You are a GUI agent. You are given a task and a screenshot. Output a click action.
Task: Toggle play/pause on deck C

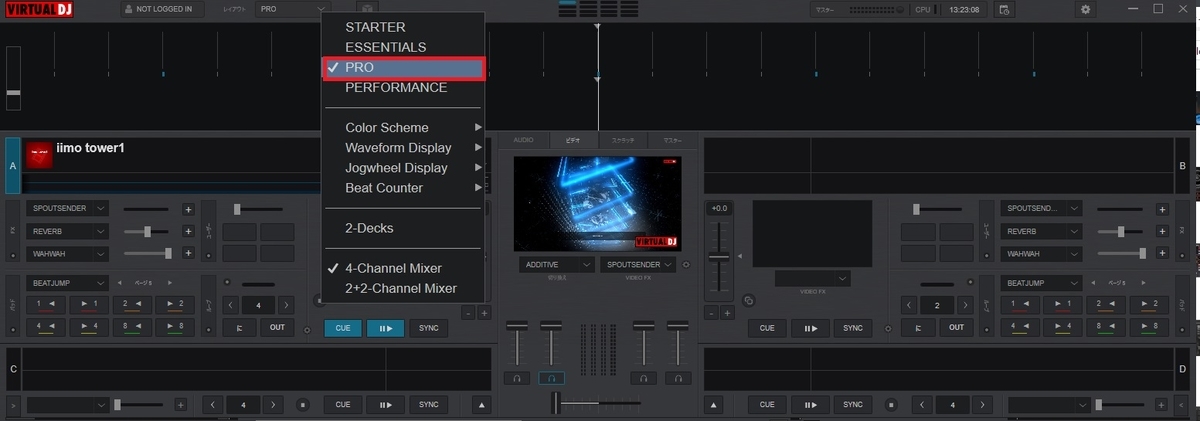pyautogui.click(x=385, y=405)
